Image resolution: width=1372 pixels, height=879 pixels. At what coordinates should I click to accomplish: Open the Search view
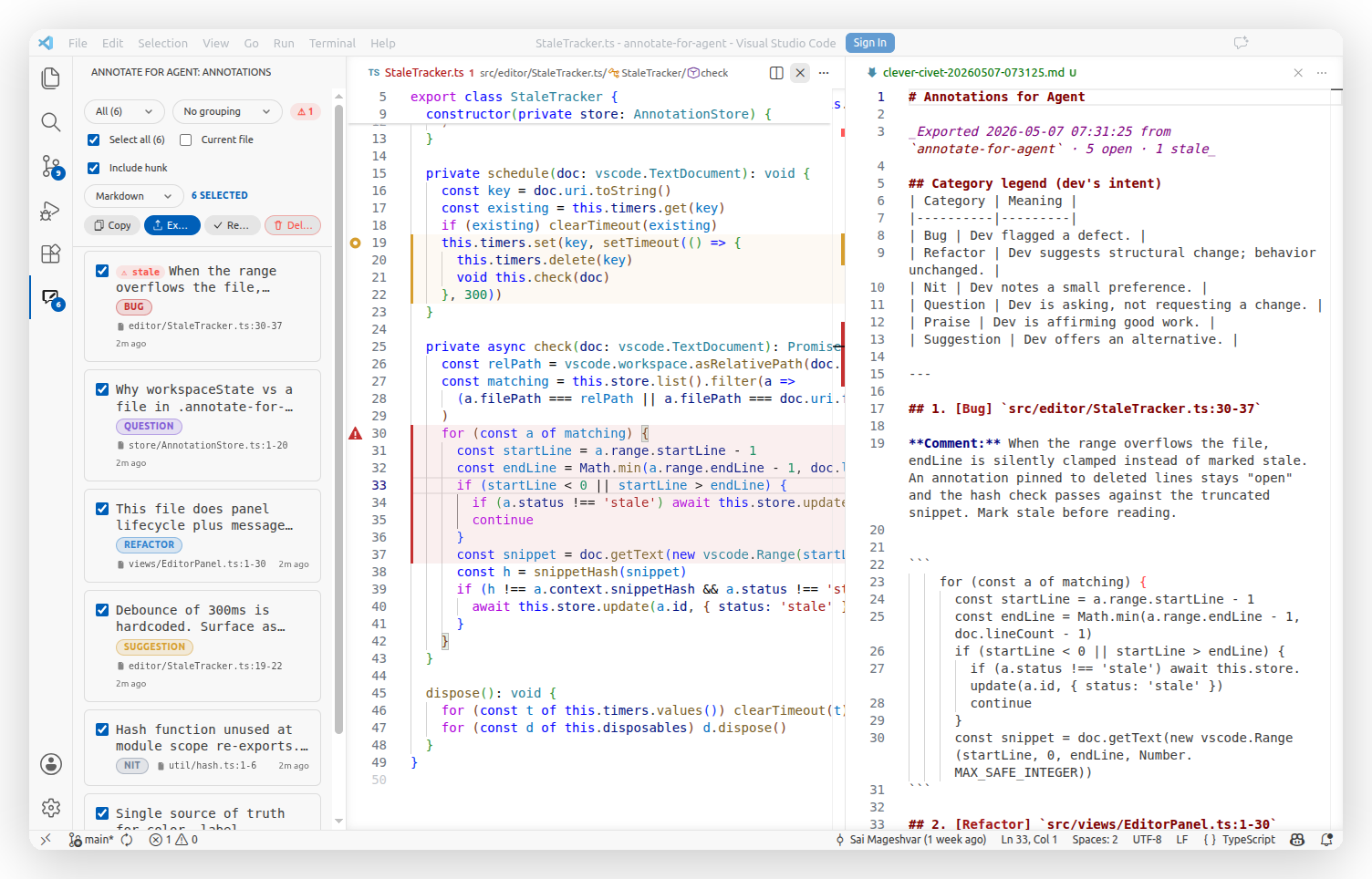(51, 122)
